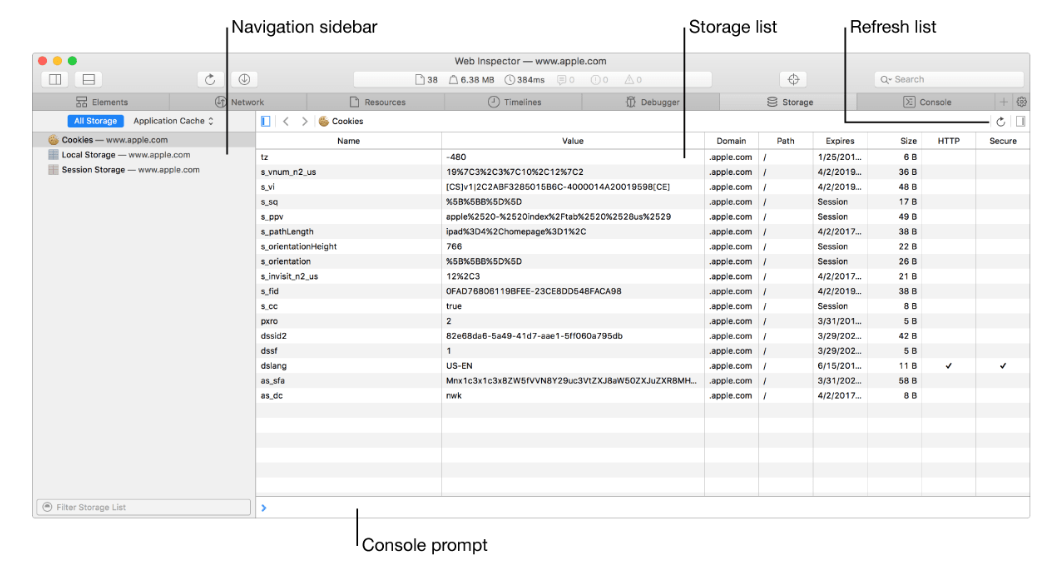Select Local Storage — www.apple.com
Image resolution: width=1062 pixels, height=567 pixels.
[144, 154]
